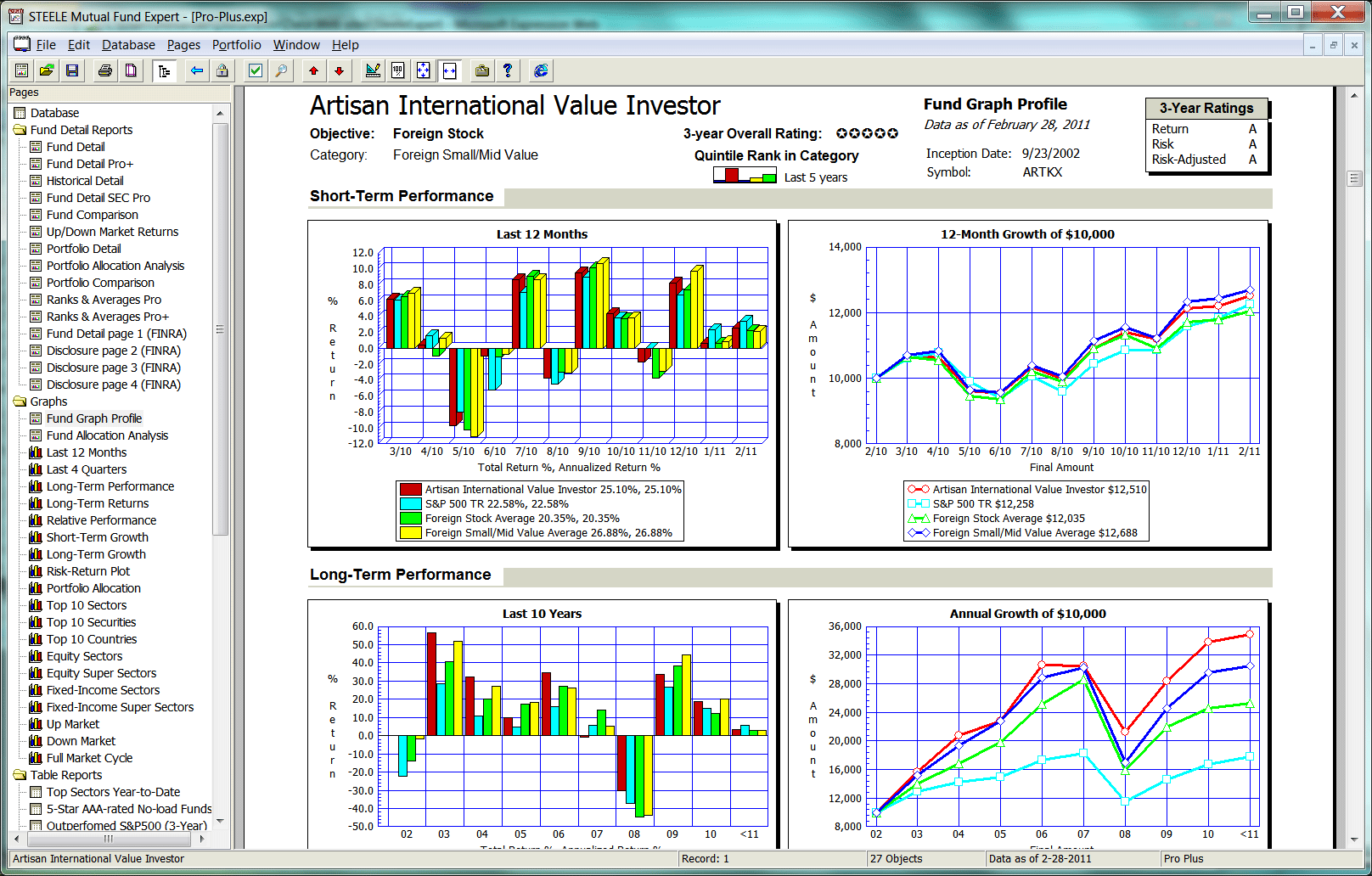Open the Risk-Return Plot graph
The width and height of the screenshot is (1372, 876).
point(88,571)
